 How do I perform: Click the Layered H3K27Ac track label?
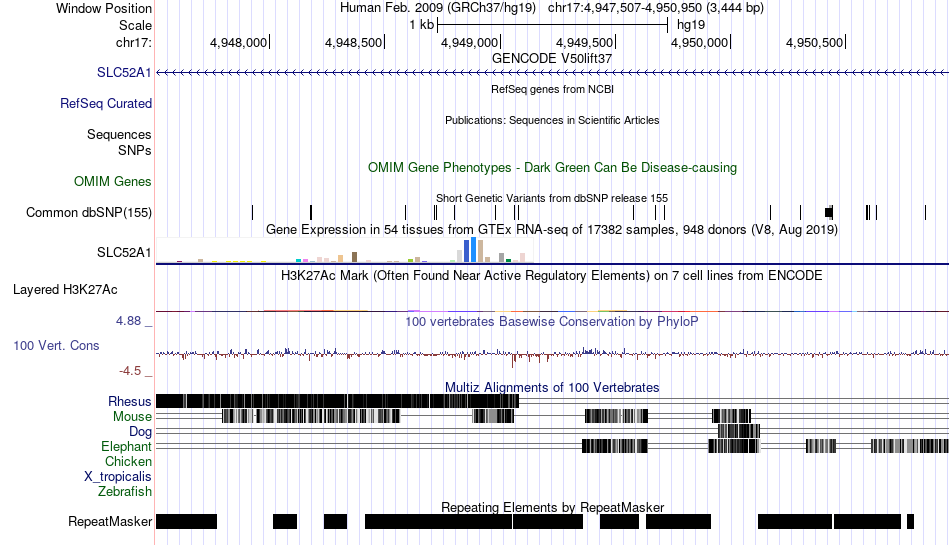coord(65,289)
